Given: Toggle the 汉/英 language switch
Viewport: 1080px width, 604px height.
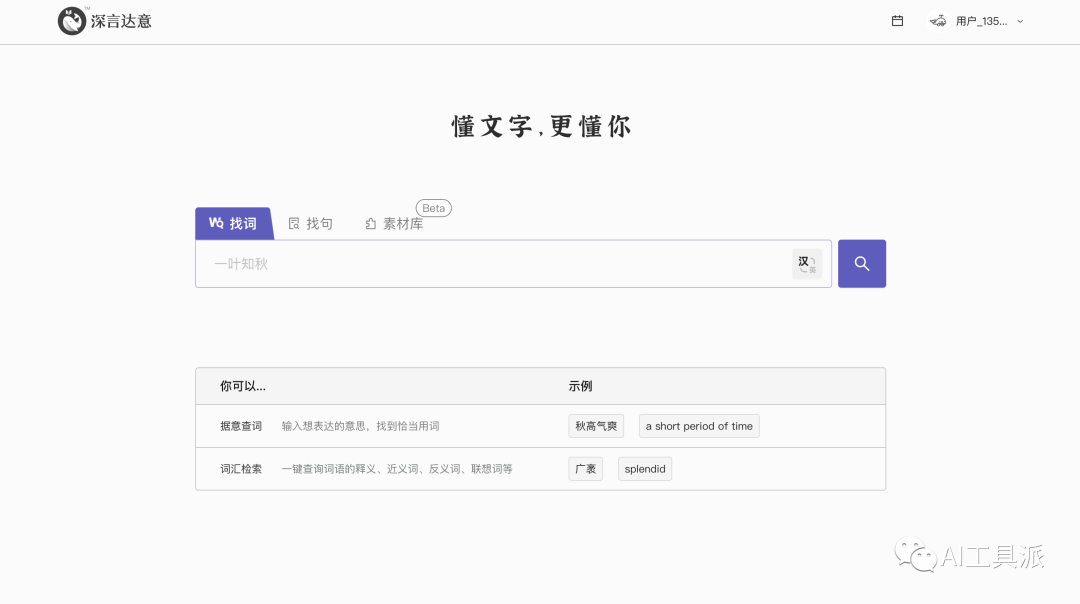Looking at the screenshot, I should [807, 264].
